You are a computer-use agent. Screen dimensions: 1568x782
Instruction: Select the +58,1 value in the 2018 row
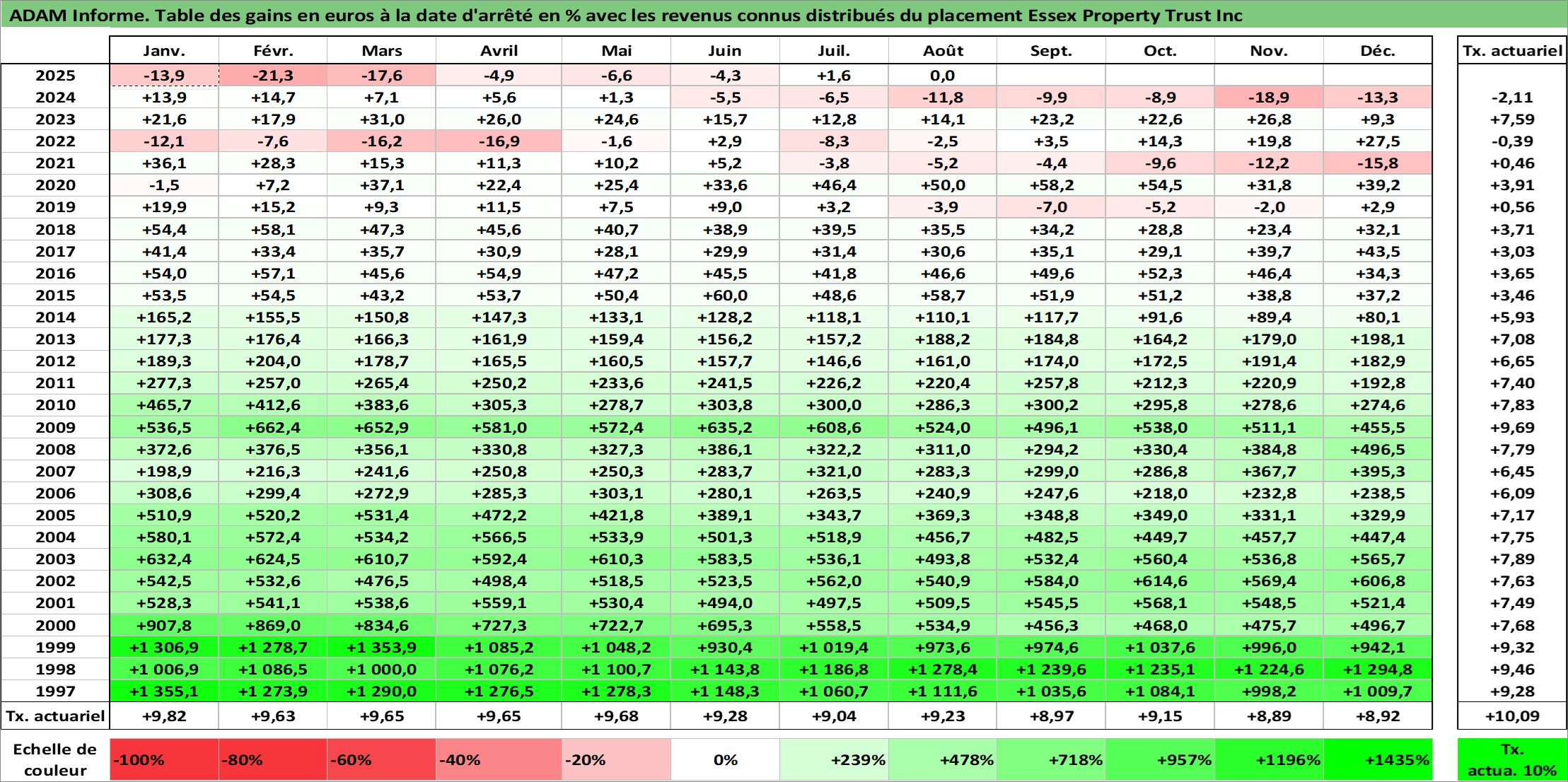(x=273, y=229)
